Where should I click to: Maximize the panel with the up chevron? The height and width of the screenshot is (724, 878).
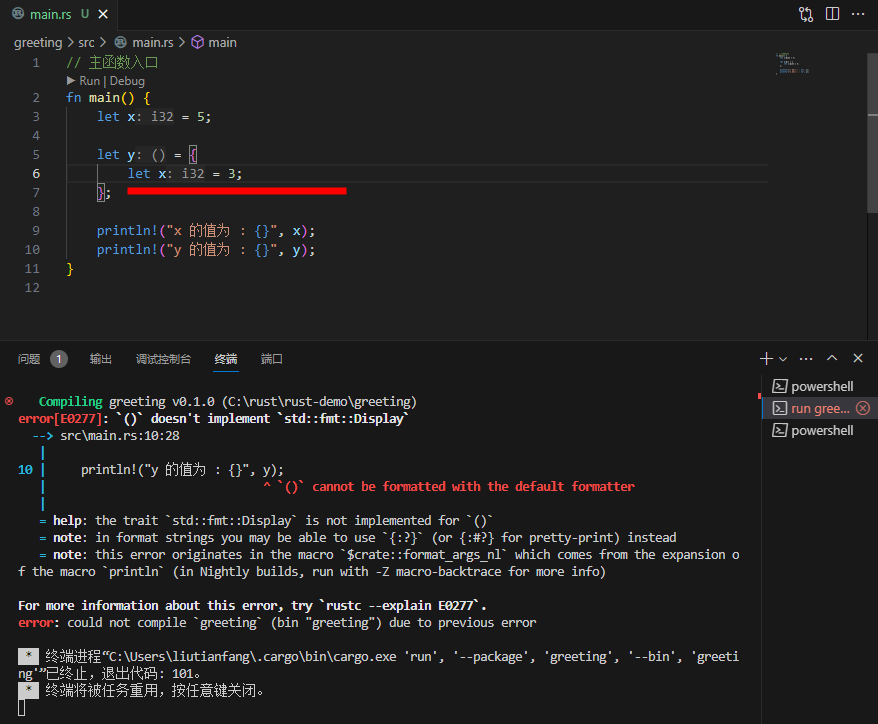pyautogui.click(x=832, y=358)
